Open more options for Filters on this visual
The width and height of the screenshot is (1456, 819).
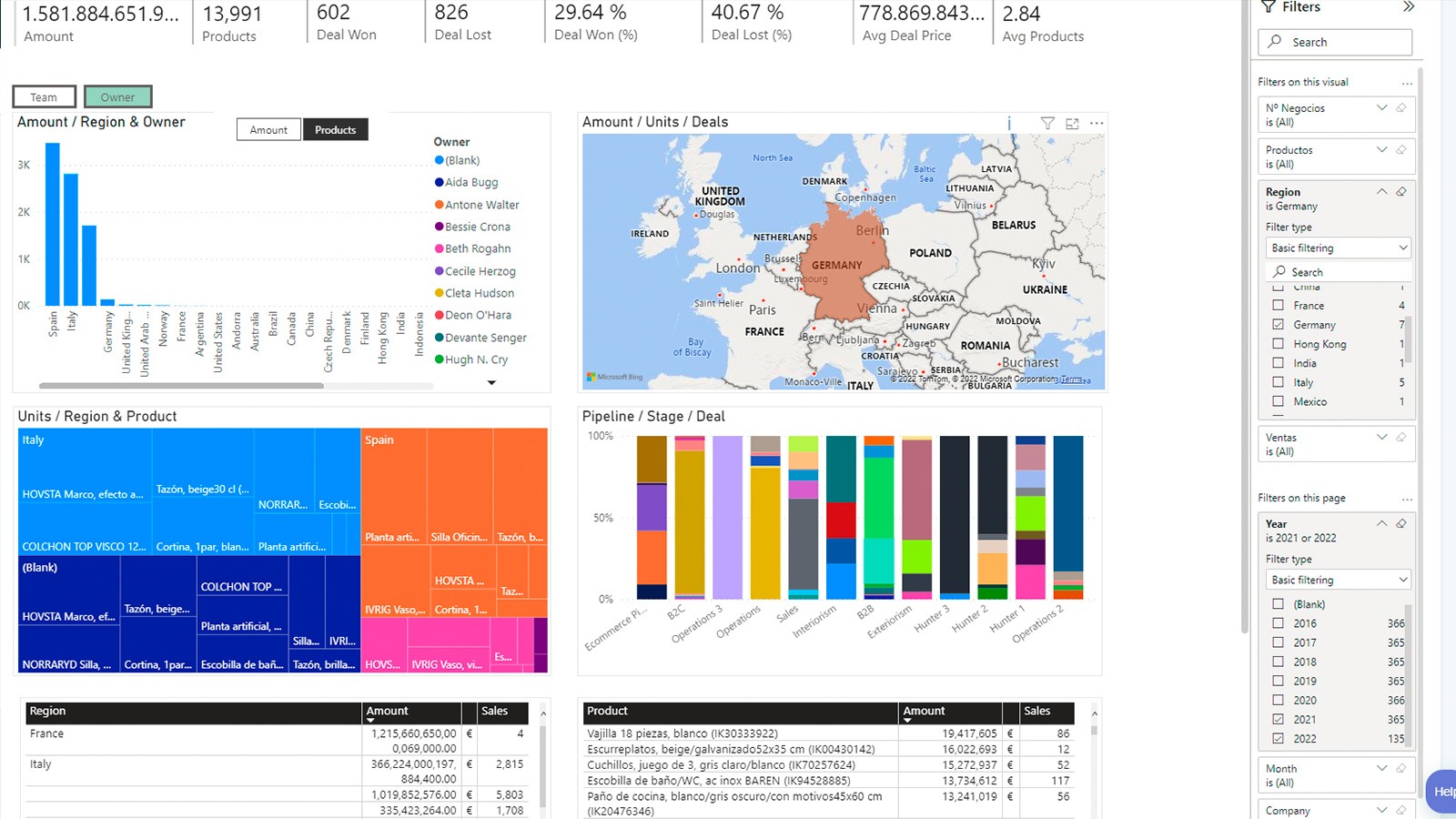[1407, 83]
